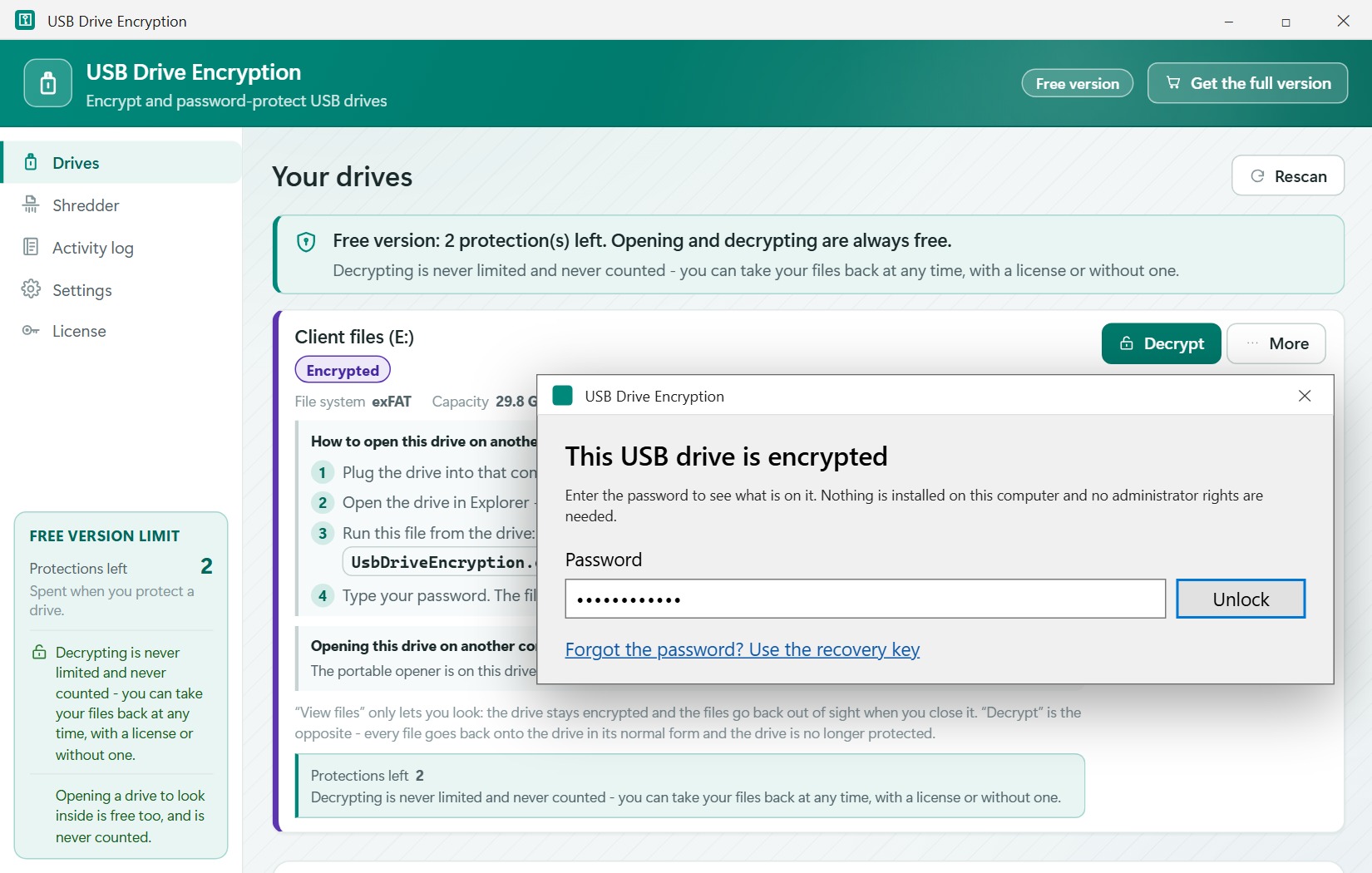Screen dimensions: 1372x873
Task: Open the Shredder section in the sidebar
Action: tap(121, 205)
